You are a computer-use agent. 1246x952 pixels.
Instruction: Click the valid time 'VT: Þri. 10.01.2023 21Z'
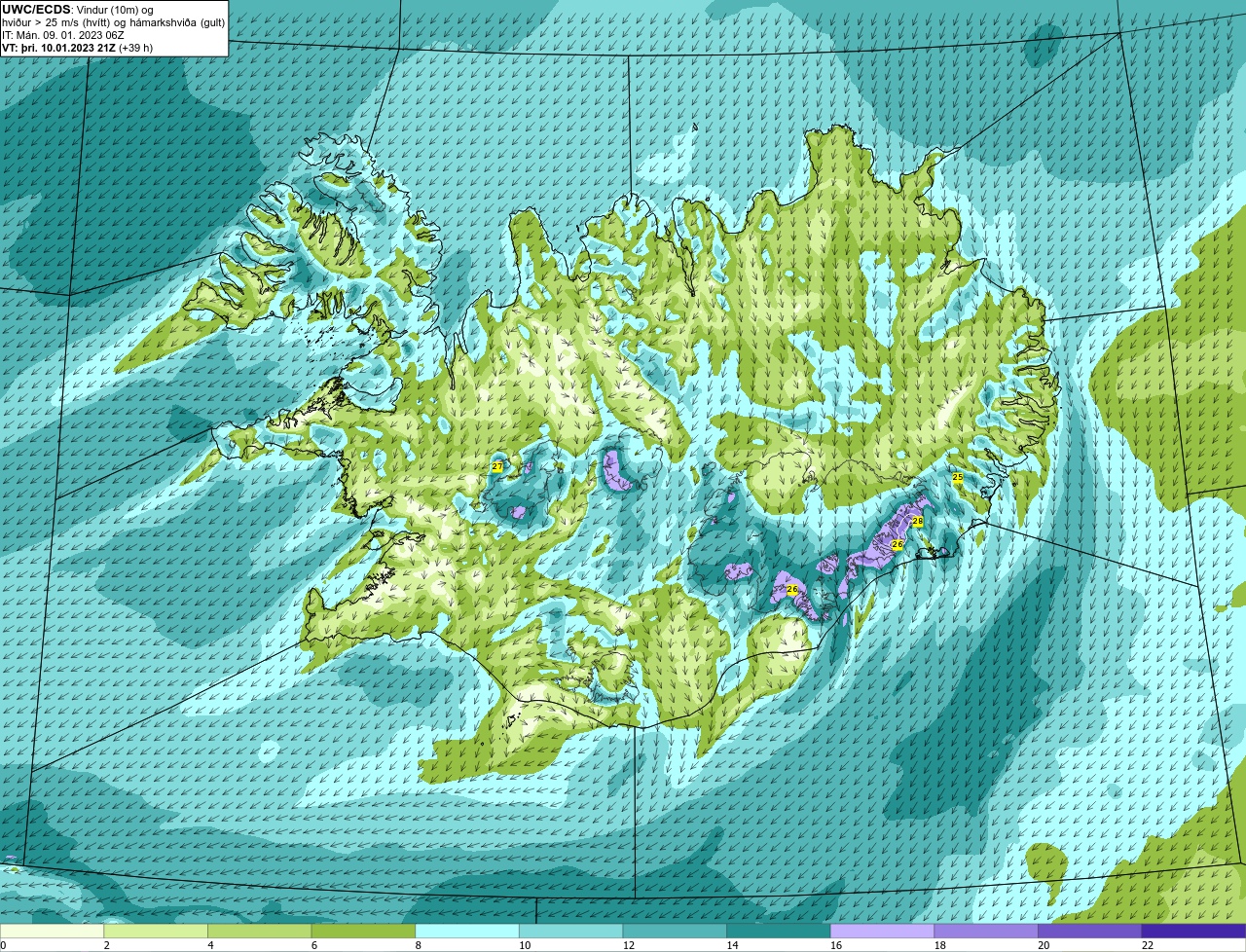pyautogui.click(x=58, y=48)
